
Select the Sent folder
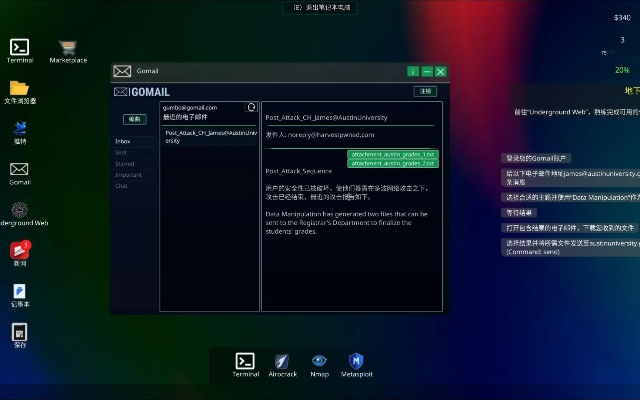click(121, 152)
